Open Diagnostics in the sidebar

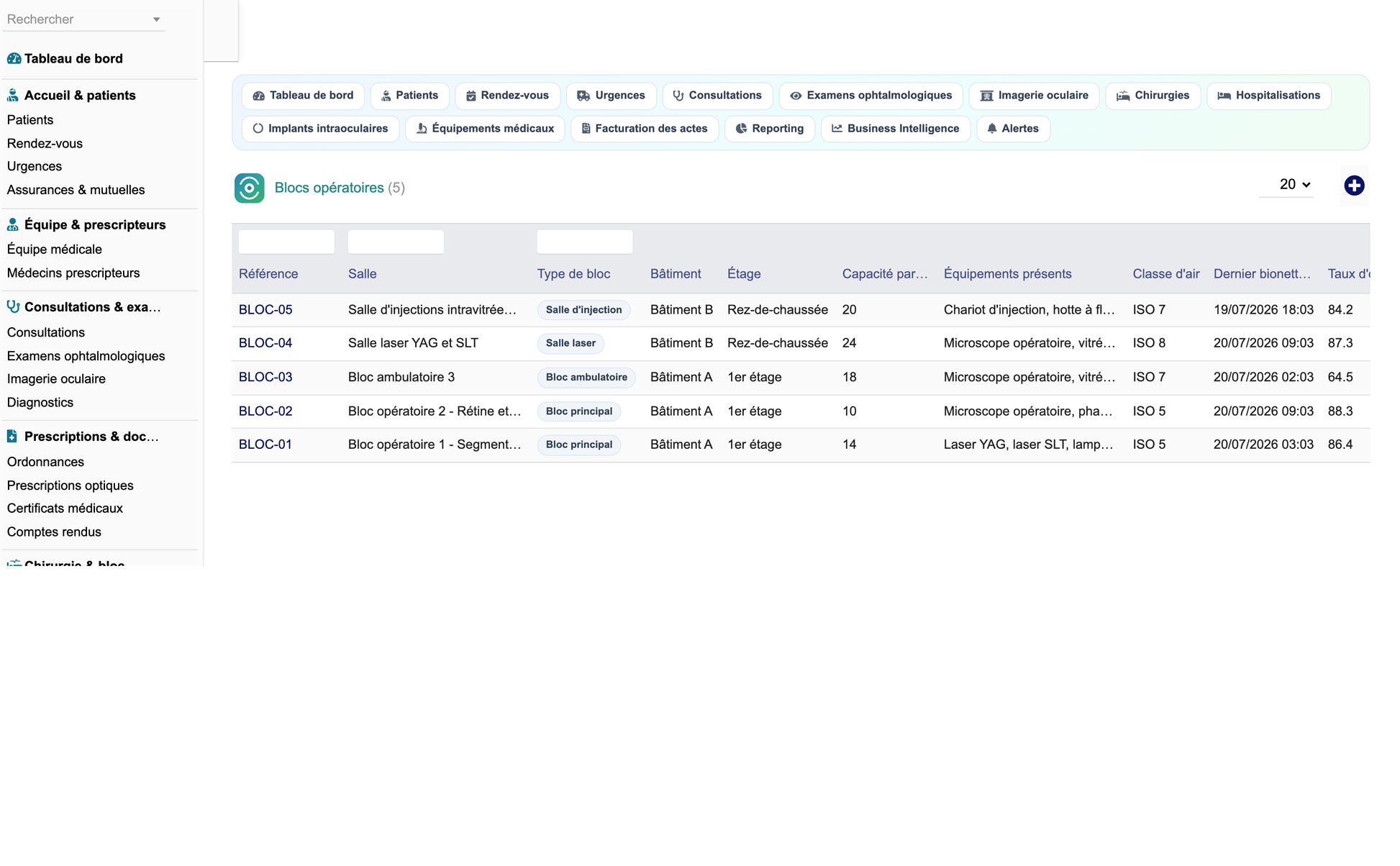(x=40, y=403)
